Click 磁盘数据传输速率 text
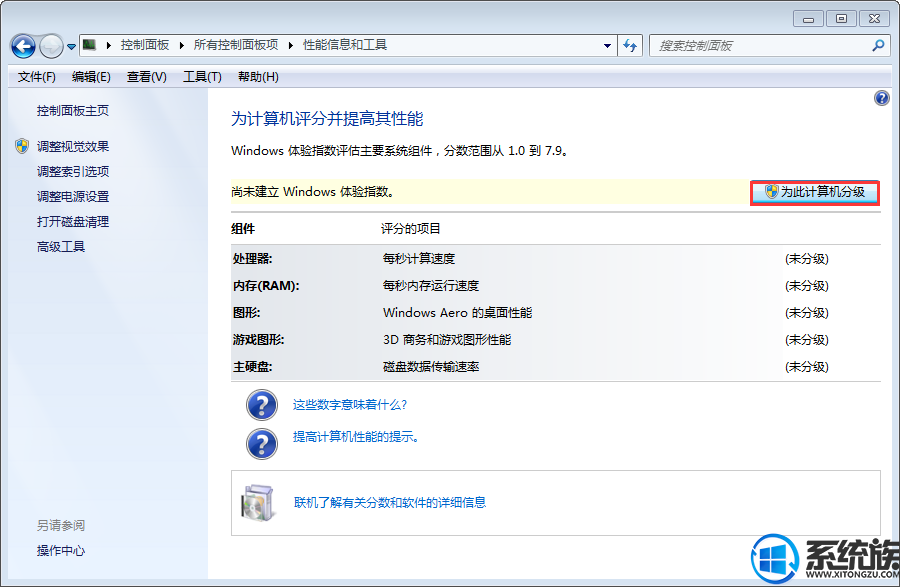 click(x=431, y=367)
